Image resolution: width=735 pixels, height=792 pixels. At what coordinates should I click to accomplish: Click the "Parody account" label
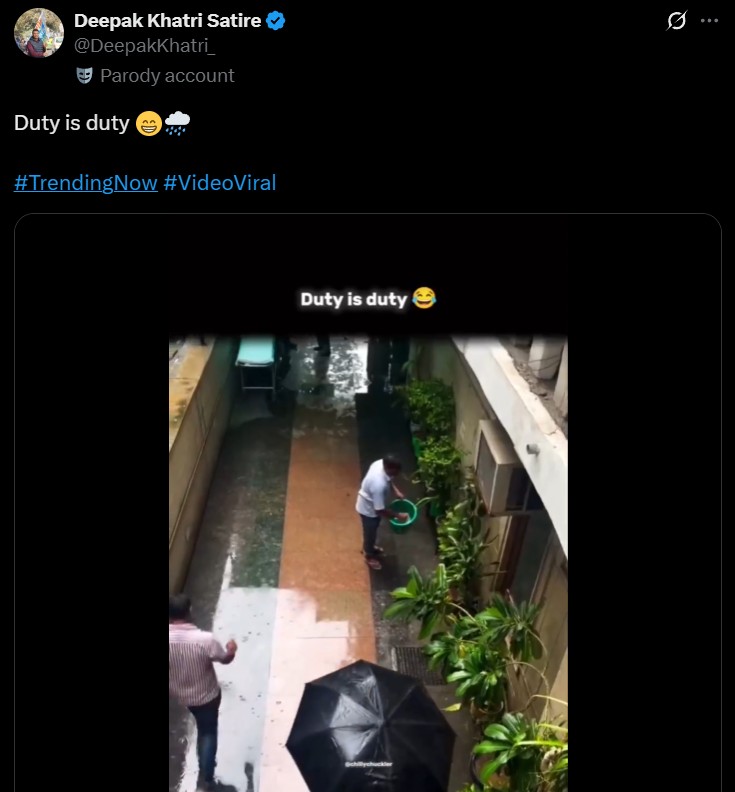click(167, 76)
